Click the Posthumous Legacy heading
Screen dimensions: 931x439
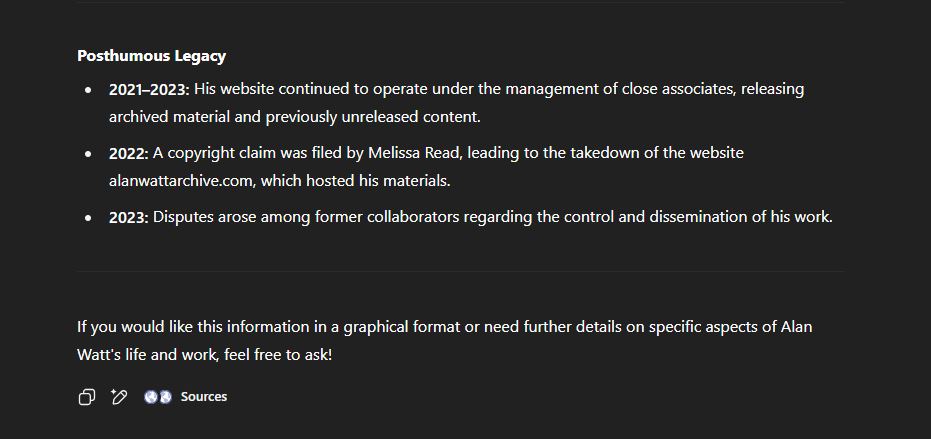(x=151, y=56)
